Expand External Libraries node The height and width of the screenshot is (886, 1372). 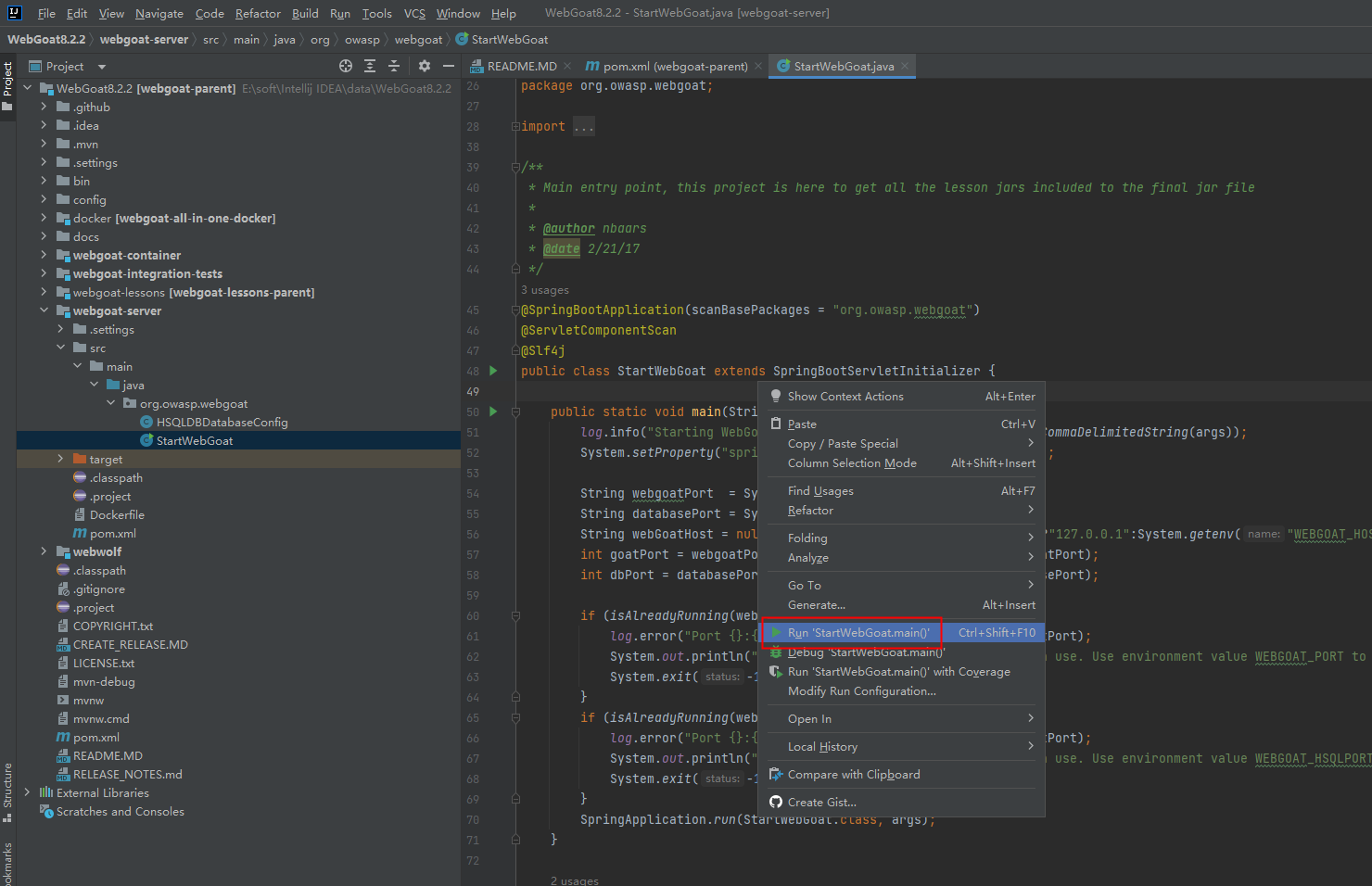(x=27, y=793)
